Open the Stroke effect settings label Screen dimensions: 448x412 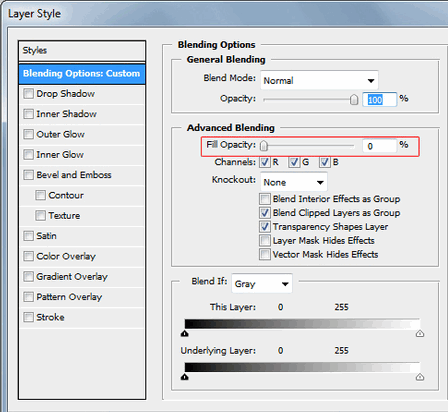(50, 317)
